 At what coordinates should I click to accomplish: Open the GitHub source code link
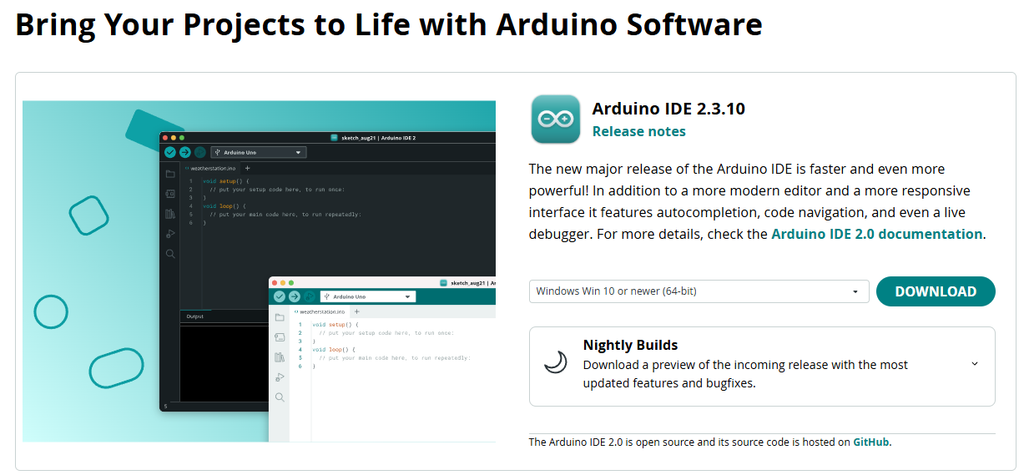[871, 442]
